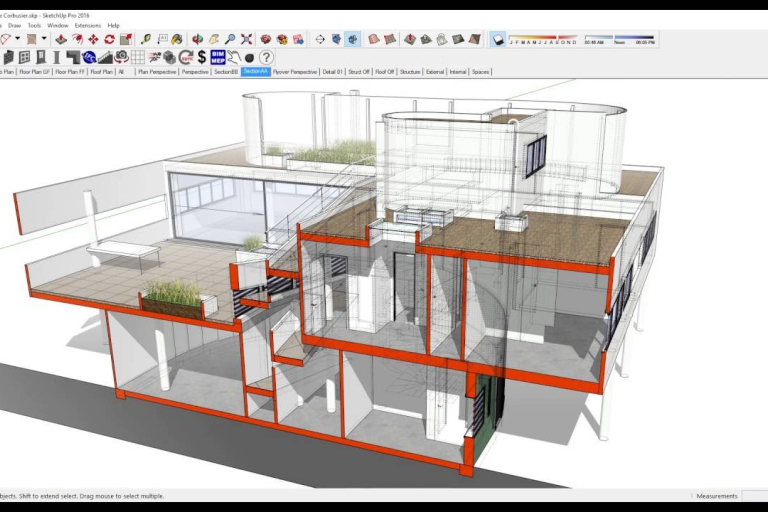Switch to the Flyover Perspective scene tab
Screen dimensions: 768x512
[x=295, y=72]
